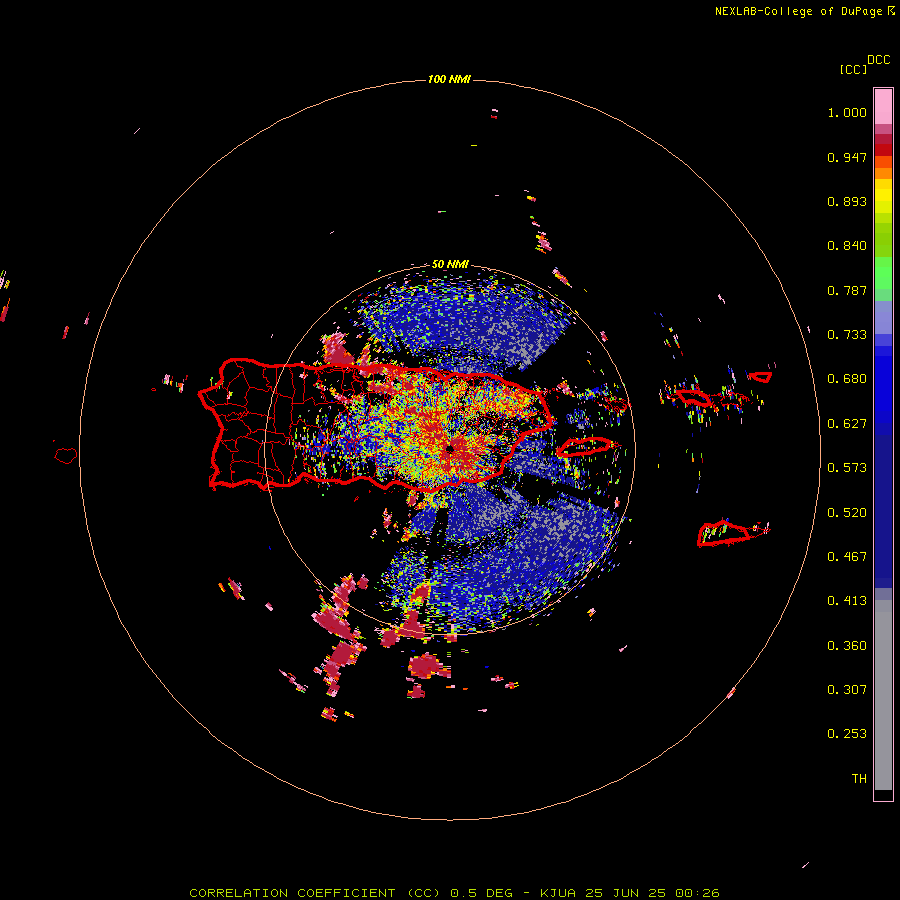Select the 0.360 value on the scale
Image resolution: width=900 pixels, height=900 pixels.
point(847,646)
